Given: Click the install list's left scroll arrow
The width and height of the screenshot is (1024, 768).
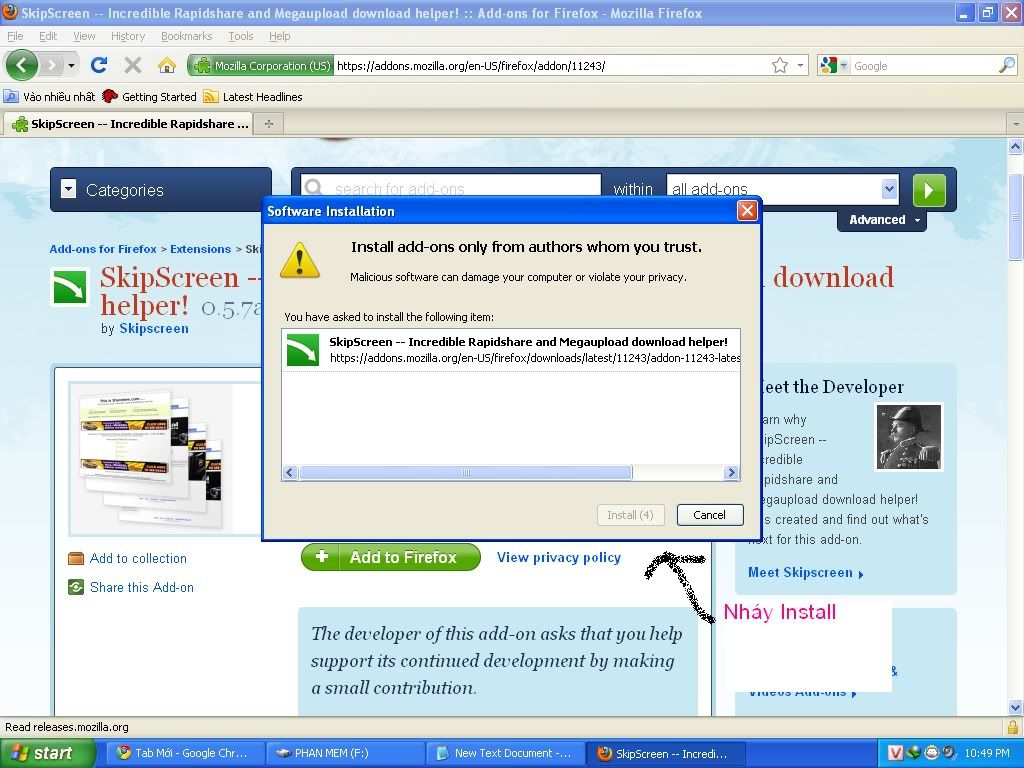Looking at the screenshot, I should [x=291, y=472].
